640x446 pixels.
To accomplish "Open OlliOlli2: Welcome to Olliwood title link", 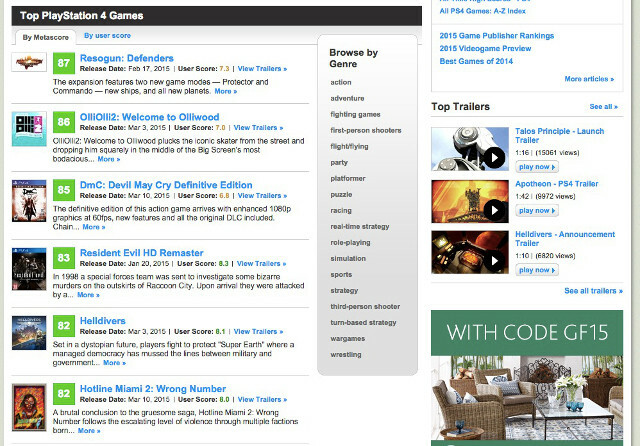I will pyautogui.click(x=149, y=117).
